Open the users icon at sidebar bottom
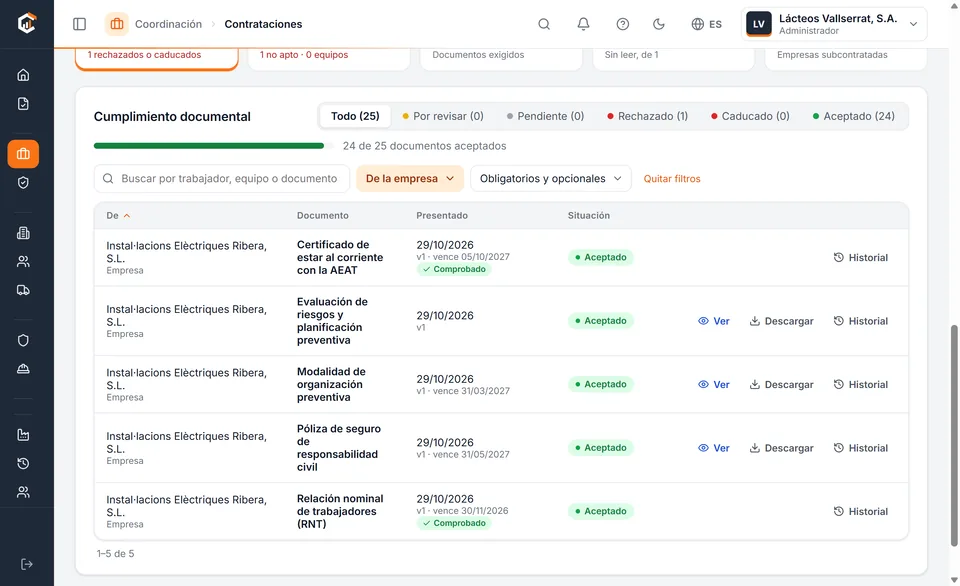The image size is (960, 586). pyautogui.click(x=23, y=492)
